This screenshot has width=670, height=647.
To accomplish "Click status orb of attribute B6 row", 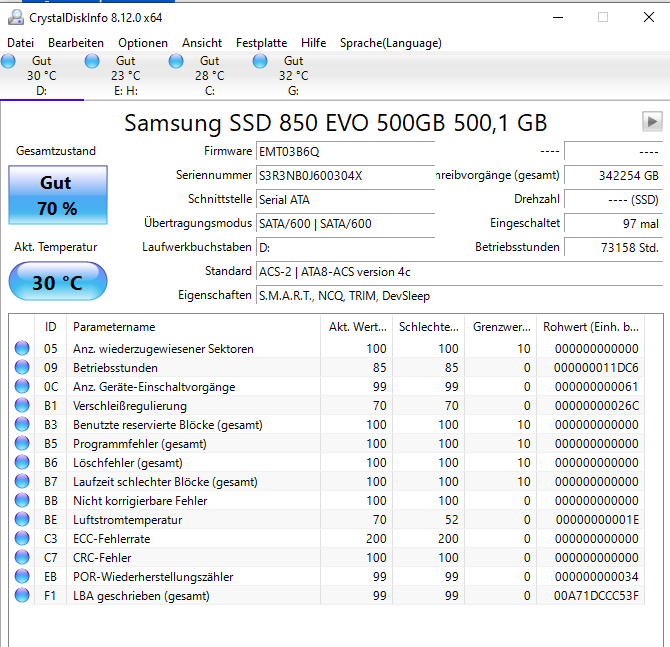I will (22, 462).
